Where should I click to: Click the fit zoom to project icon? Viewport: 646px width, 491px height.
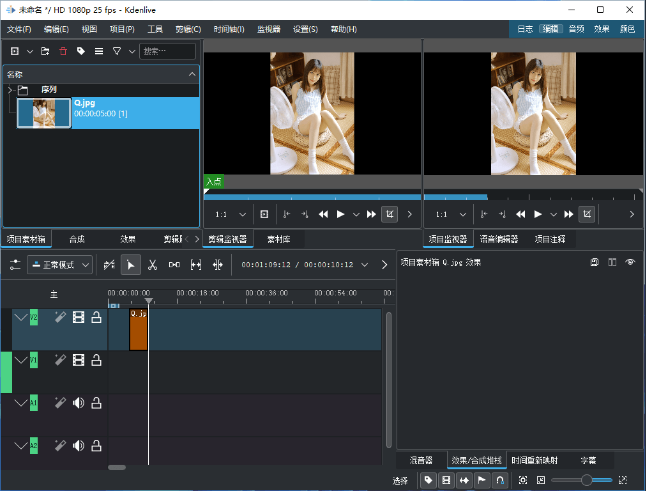coord(523,480)
